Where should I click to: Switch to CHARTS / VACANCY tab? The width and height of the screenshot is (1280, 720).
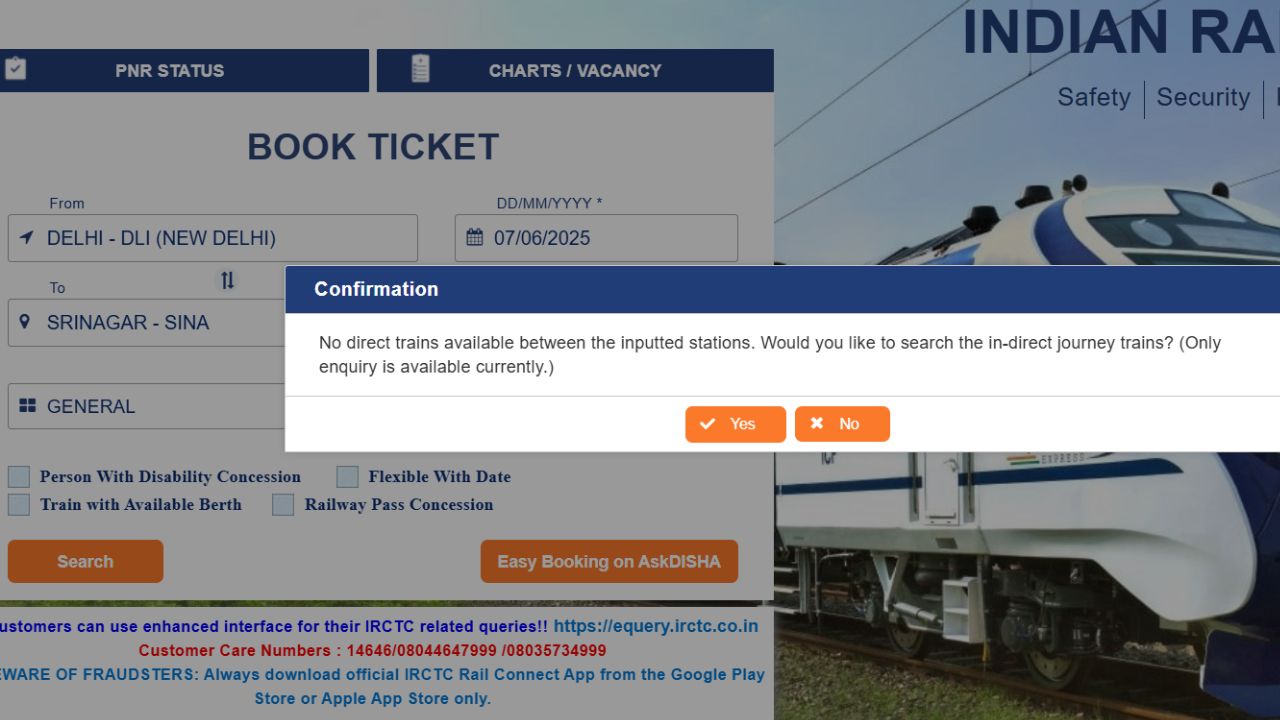pyautogui.click(x=575, y=70)
